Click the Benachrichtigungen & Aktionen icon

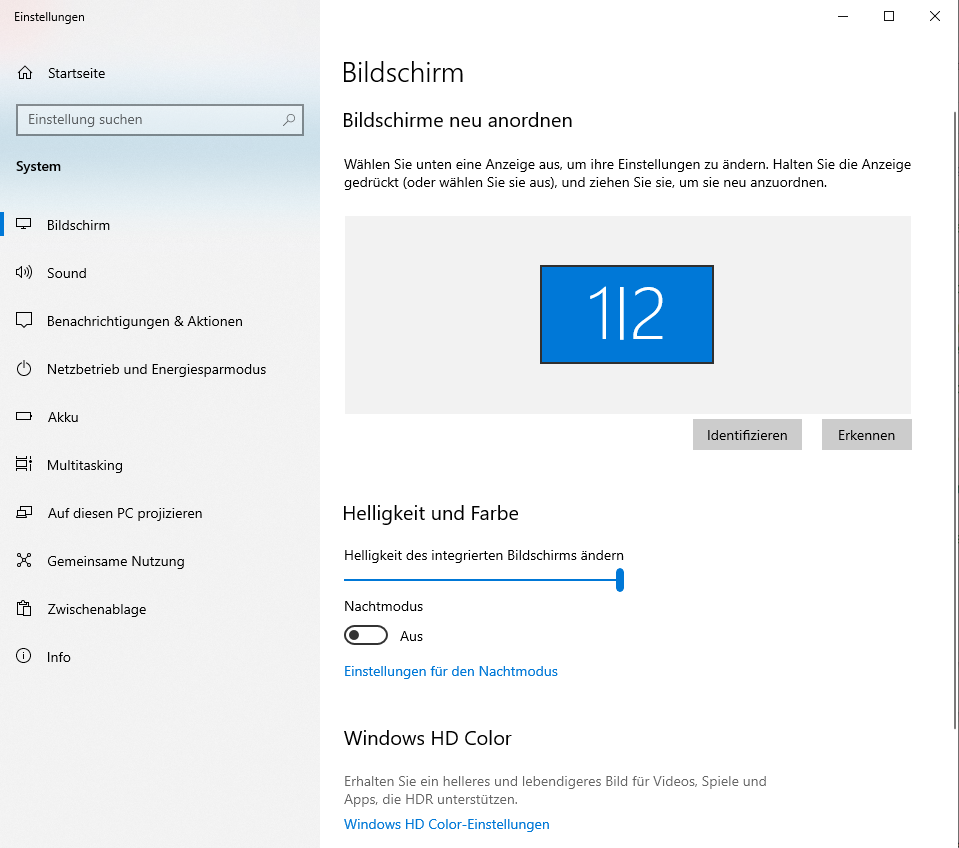coord(25,321)
